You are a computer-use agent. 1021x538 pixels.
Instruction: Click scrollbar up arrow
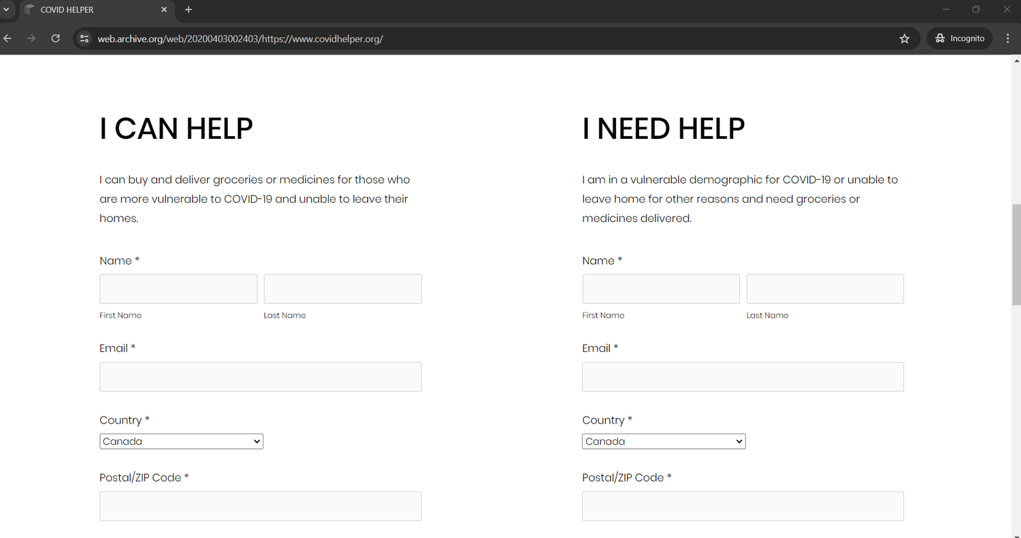point(1016,61)
